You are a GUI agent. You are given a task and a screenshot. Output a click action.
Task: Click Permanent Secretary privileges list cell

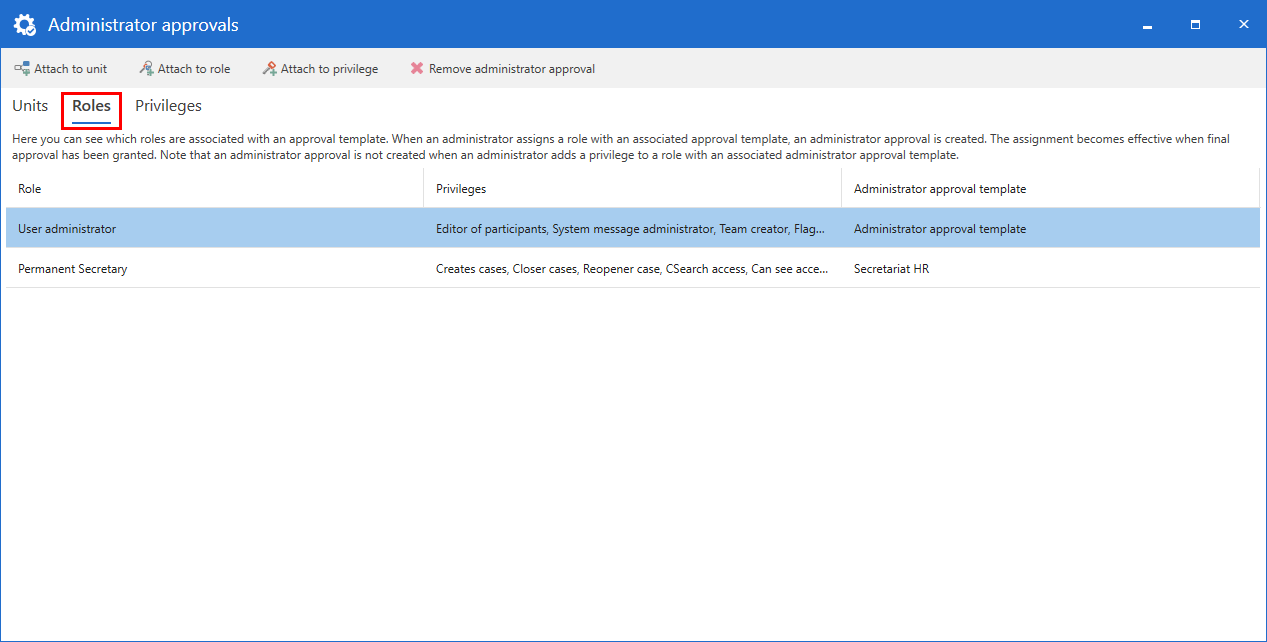631,269
